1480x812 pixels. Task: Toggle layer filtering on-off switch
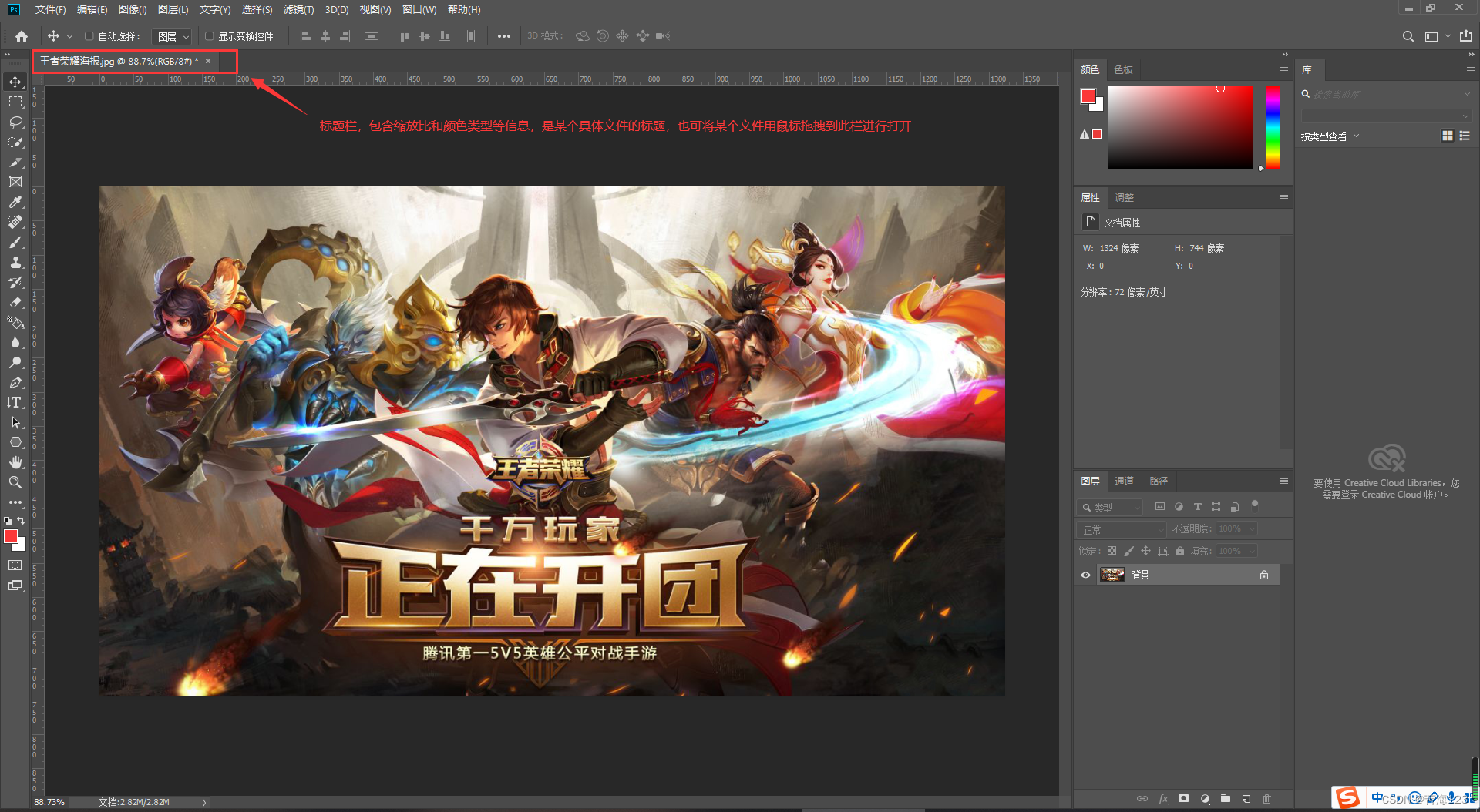pyautogui.click(x=1254, y=505)
